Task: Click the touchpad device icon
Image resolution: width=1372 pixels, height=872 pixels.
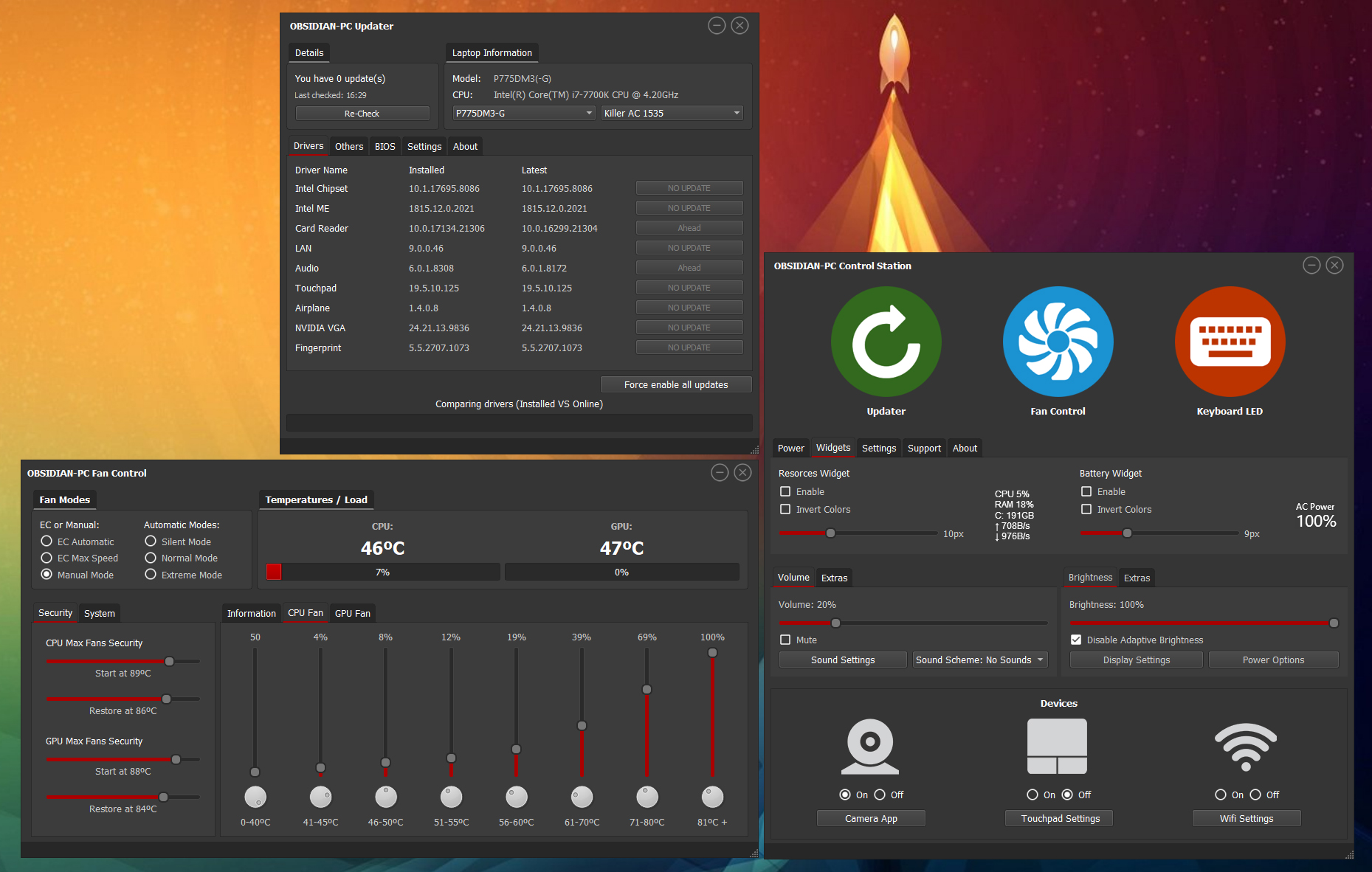Action: coord(1058,746)
